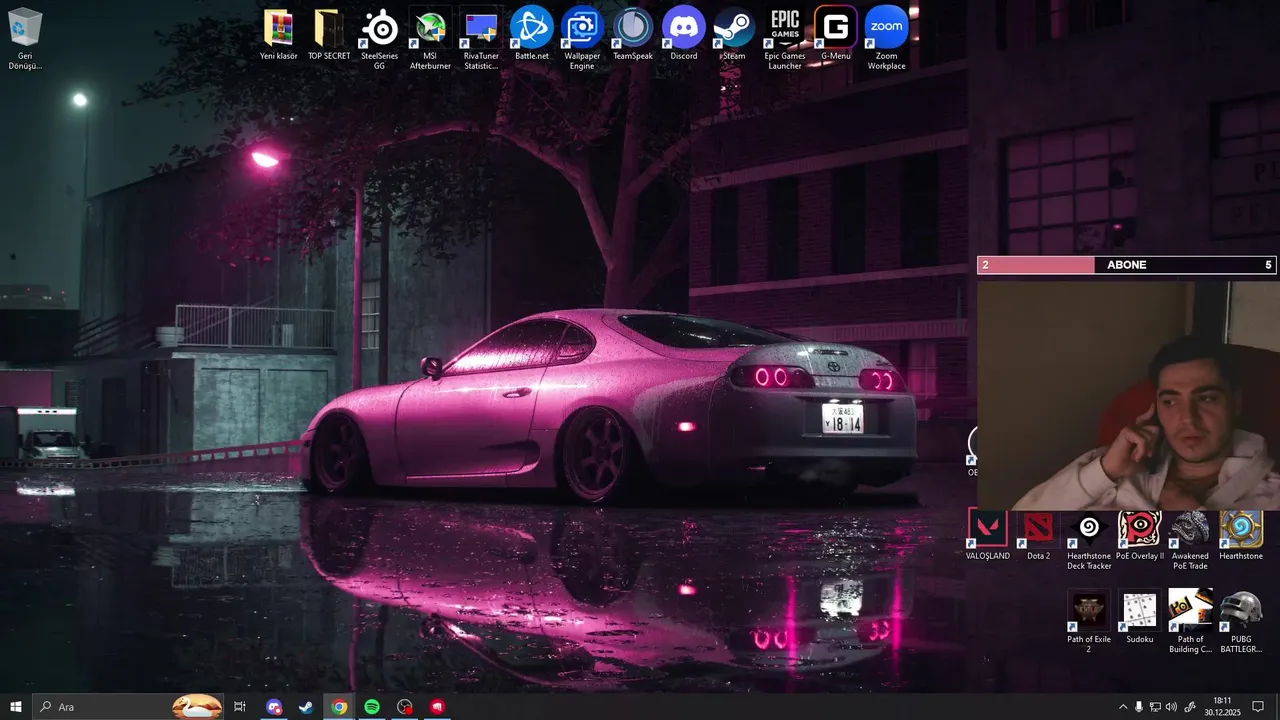Click the pen/link tray icon
Image resolution: width=1280 pixels, height=720 pixels.
pos(1189,707)
